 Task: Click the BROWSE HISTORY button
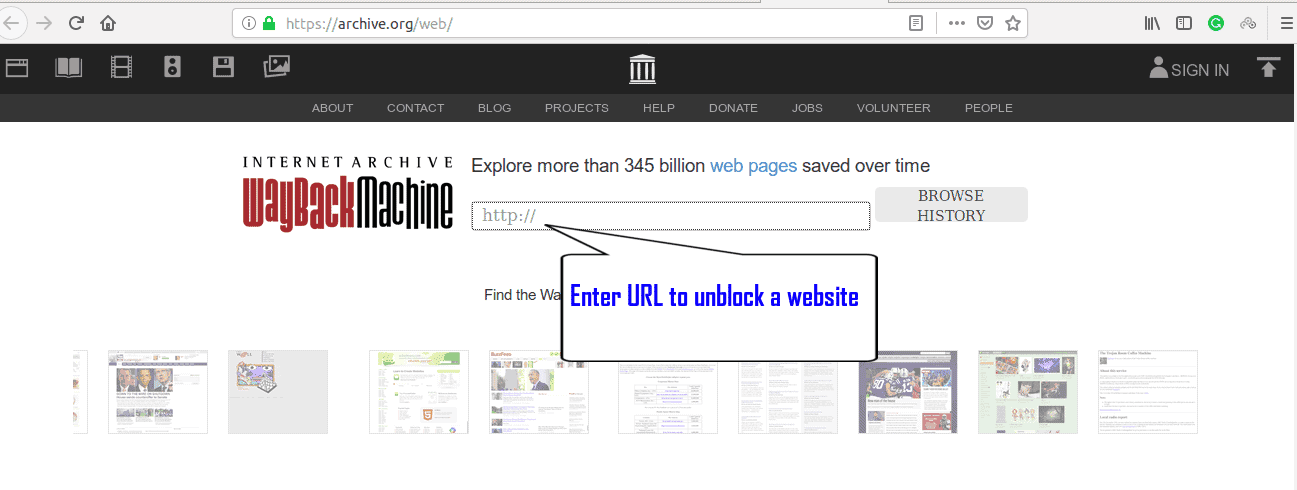click(x=951, y=205)
